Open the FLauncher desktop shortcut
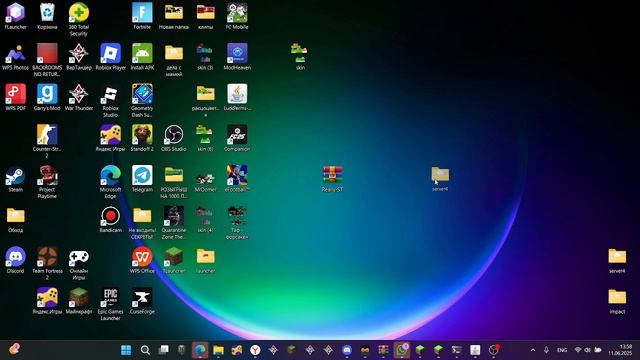The width and height of the screenshot is (640, 360). coord(16,16)
